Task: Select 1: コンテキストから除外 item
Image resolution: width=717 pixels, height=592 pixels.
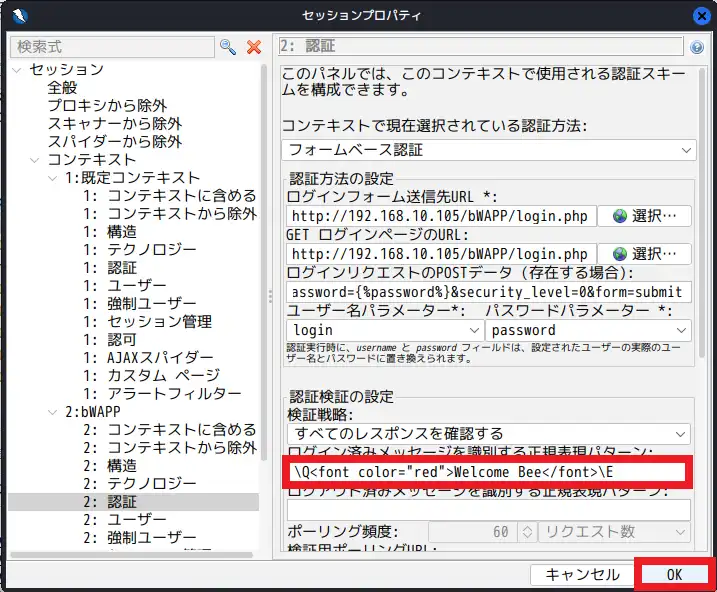Action: (170, 214)
